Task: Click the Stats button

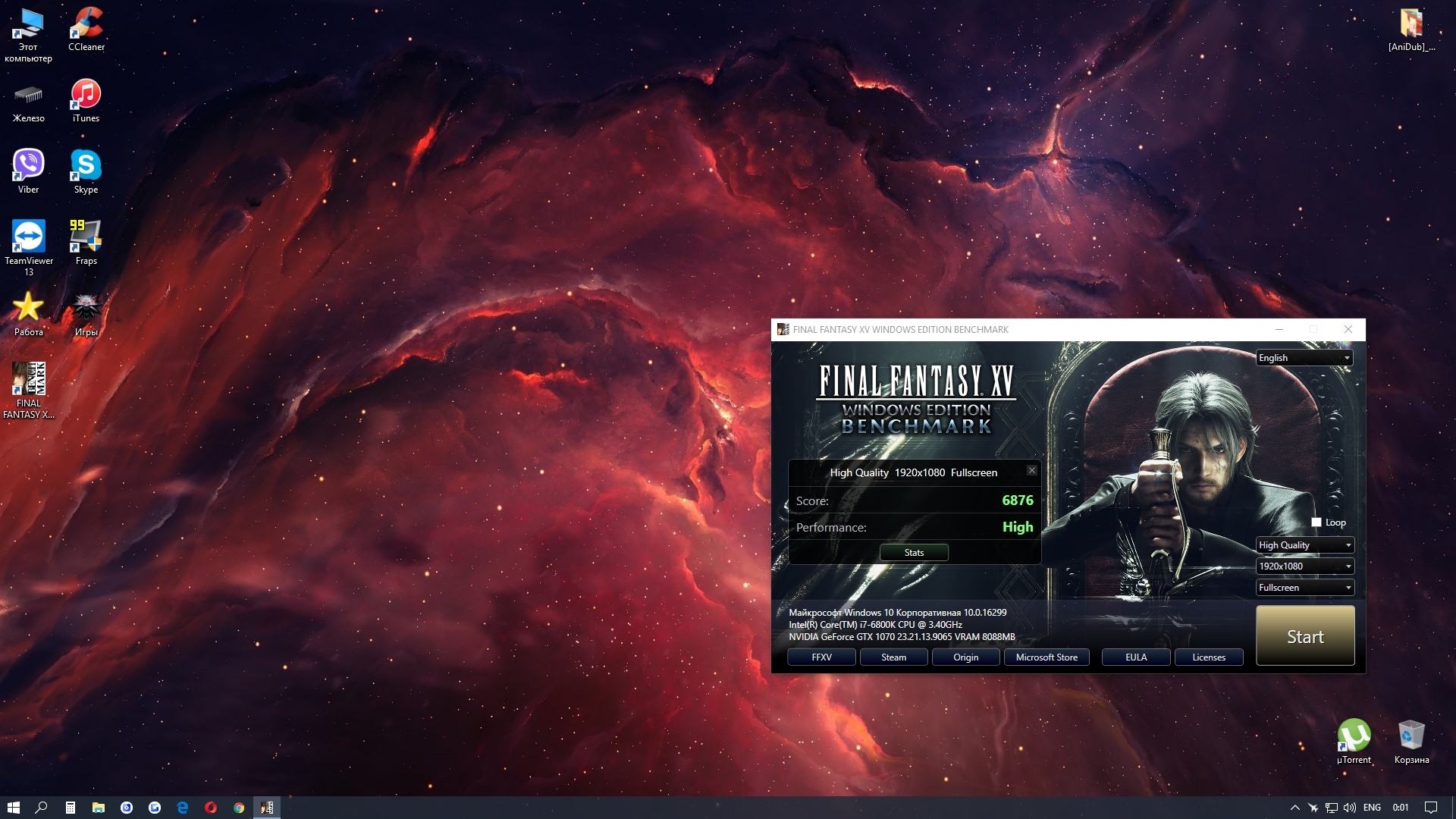Action: coord(914,553)
